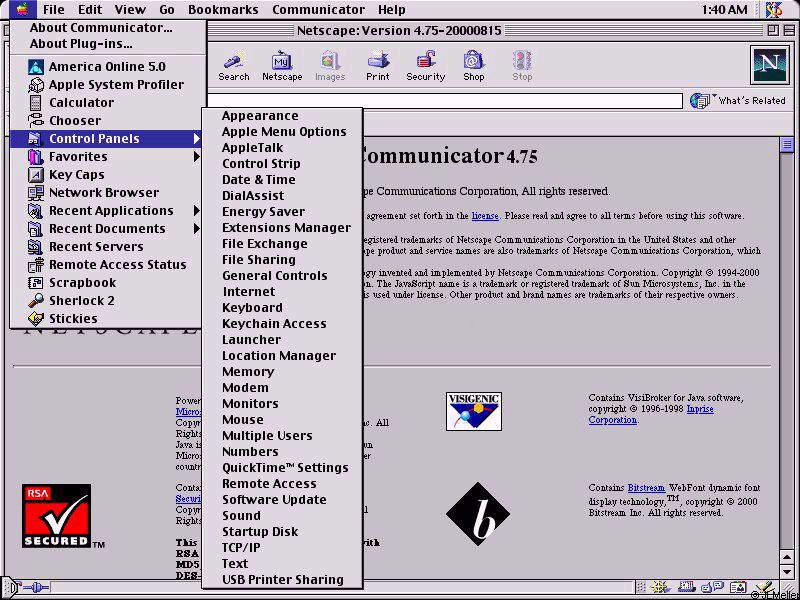Print the page via Print icon
This screenshot has width=800, height=600.
point(378,66)
